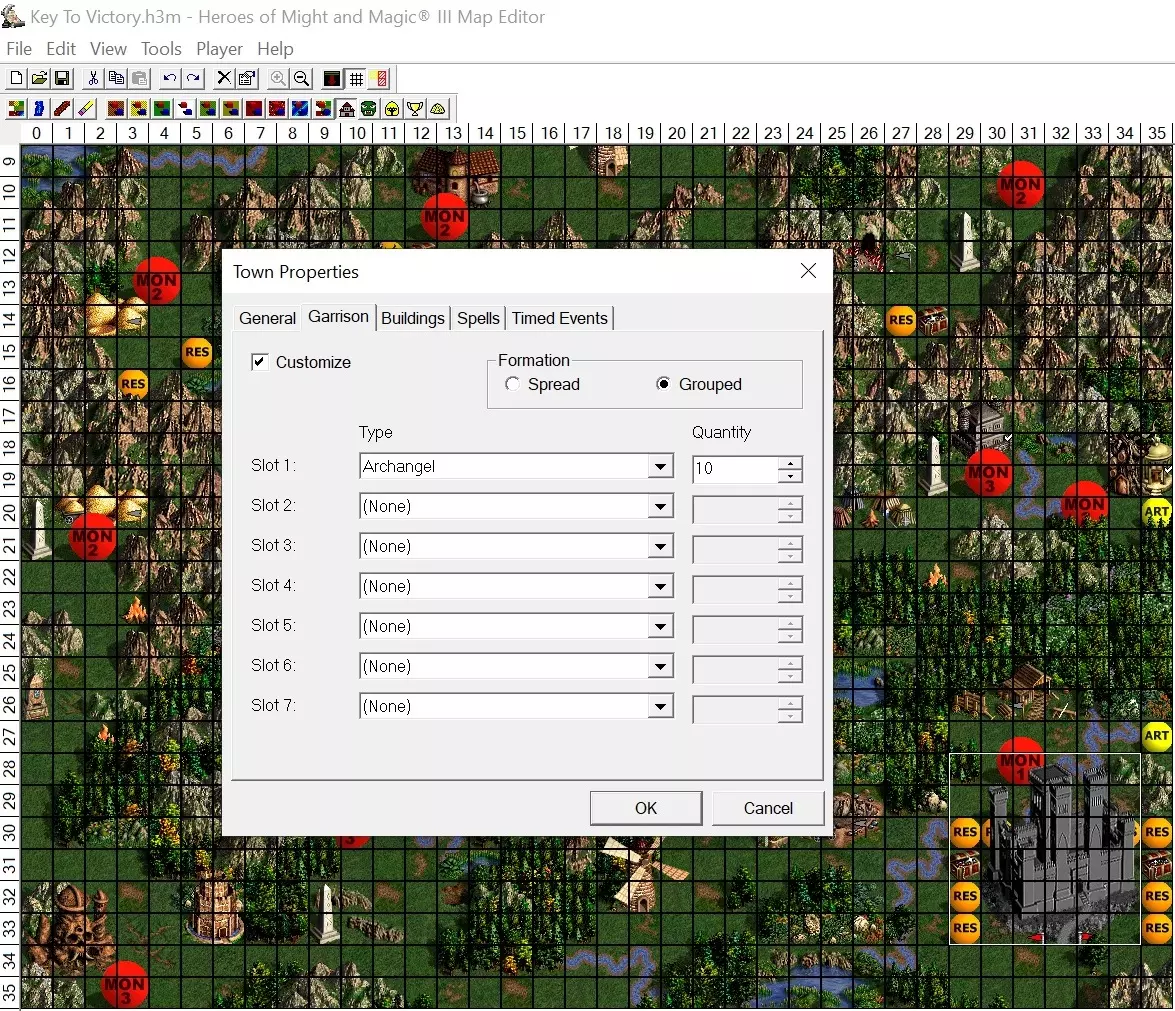Open the Edit menu
The height and width of the screenshot is (1011, 1175).
point(61,49)
